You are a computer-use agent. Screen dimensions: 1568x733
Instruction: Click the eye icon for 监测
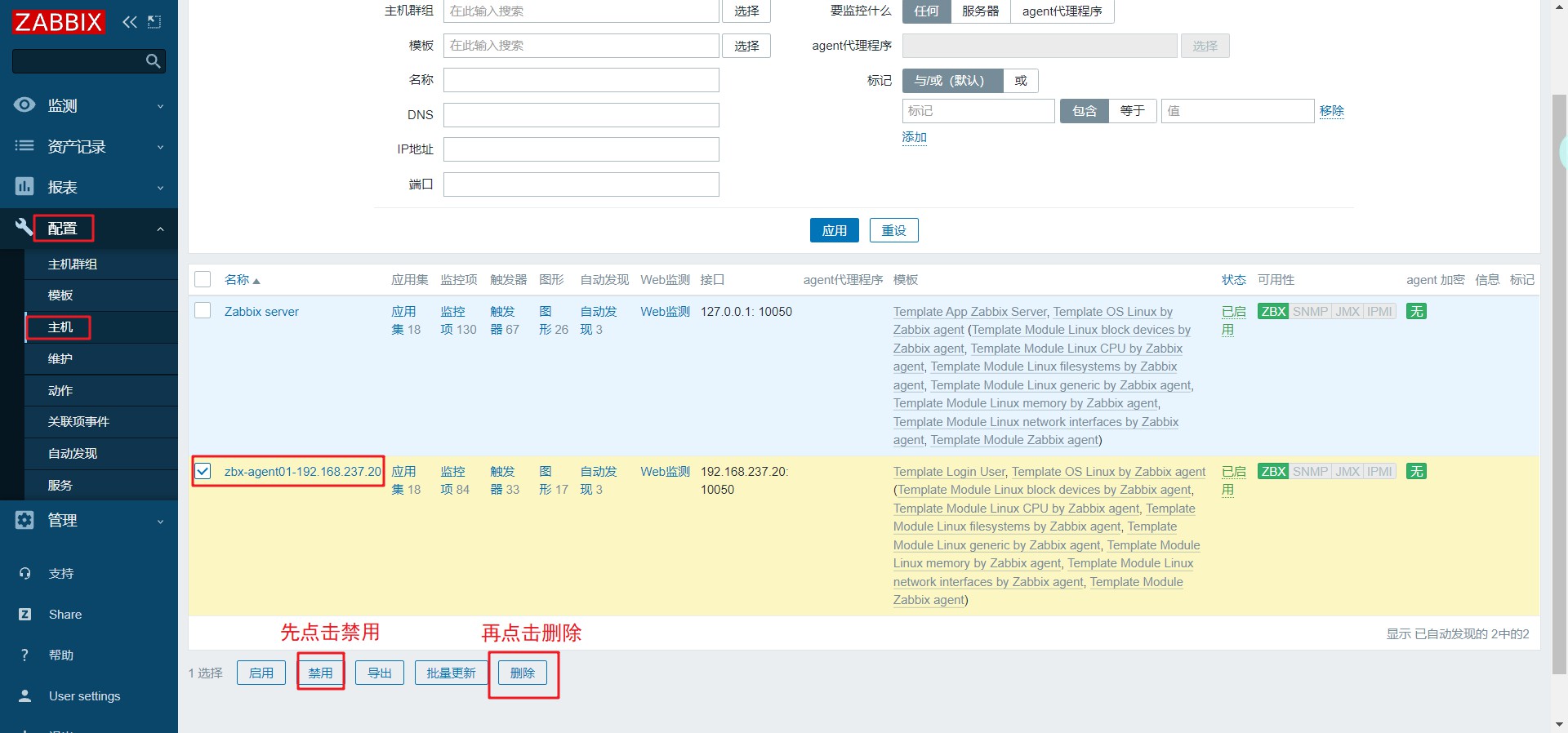(24, 104)
